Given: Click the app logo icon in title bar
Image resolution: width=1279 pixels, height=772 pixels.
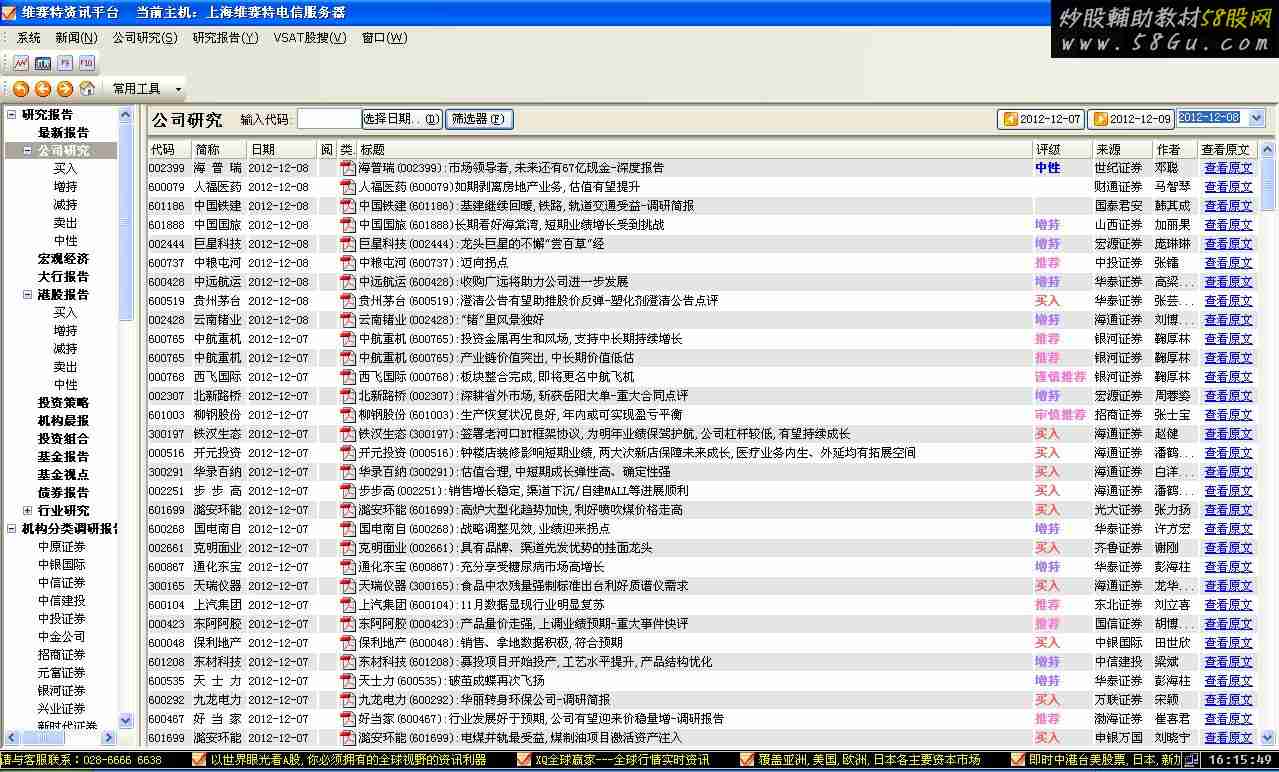Looking at the screenshot, I should tap(9, 12).
